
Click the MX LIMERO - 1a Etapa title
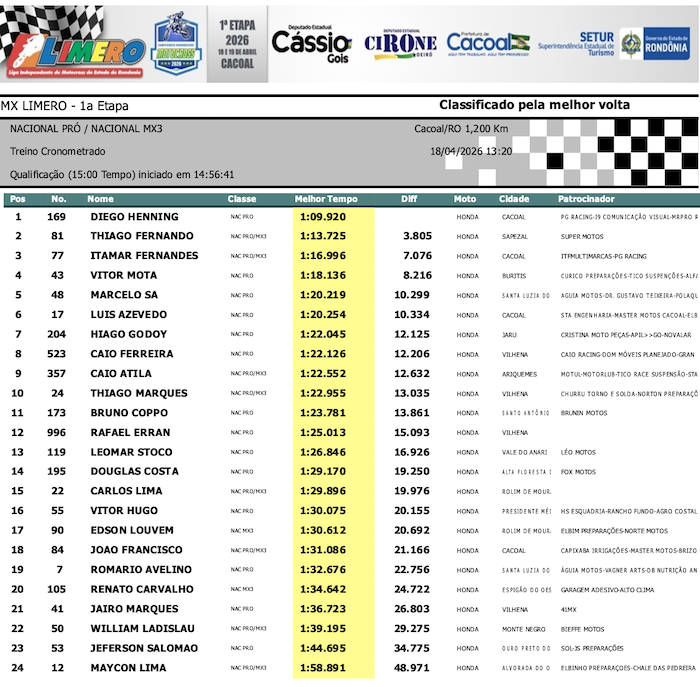[x=64, y=106]
